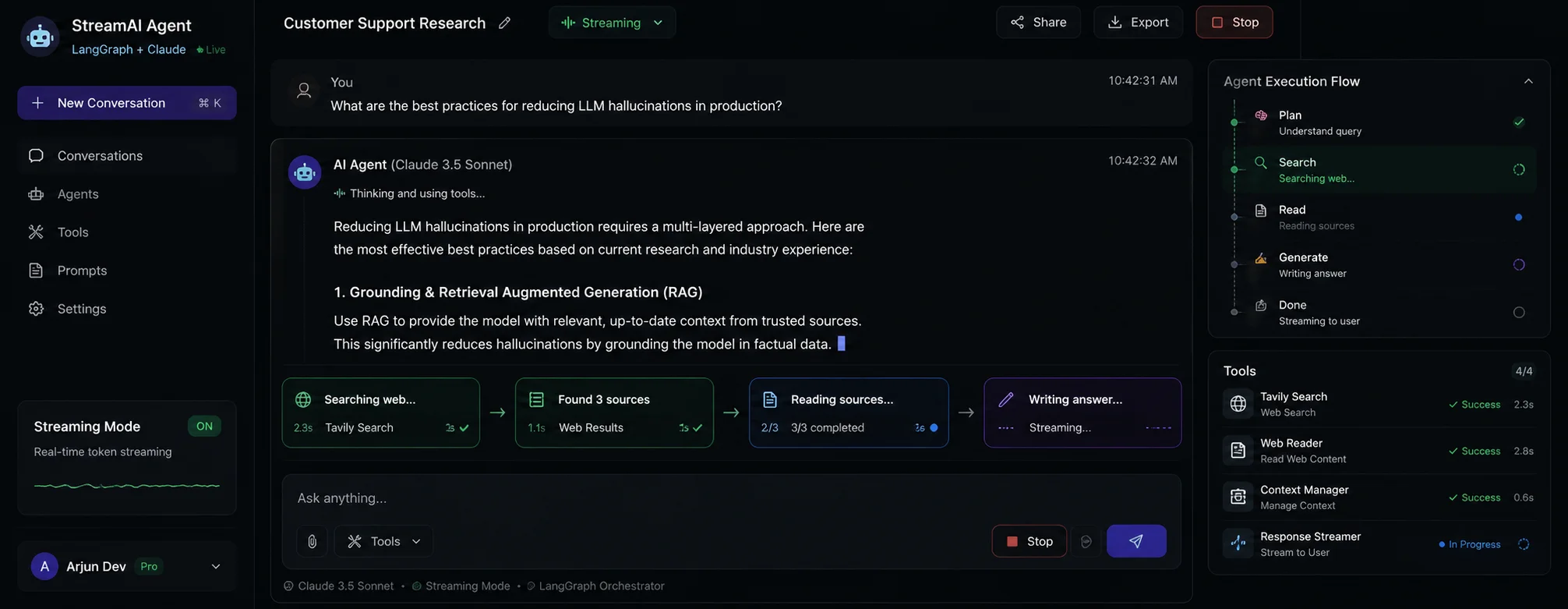Click the AI Agent avatar in the response
1568x609 pixels.
click(305, 172)
